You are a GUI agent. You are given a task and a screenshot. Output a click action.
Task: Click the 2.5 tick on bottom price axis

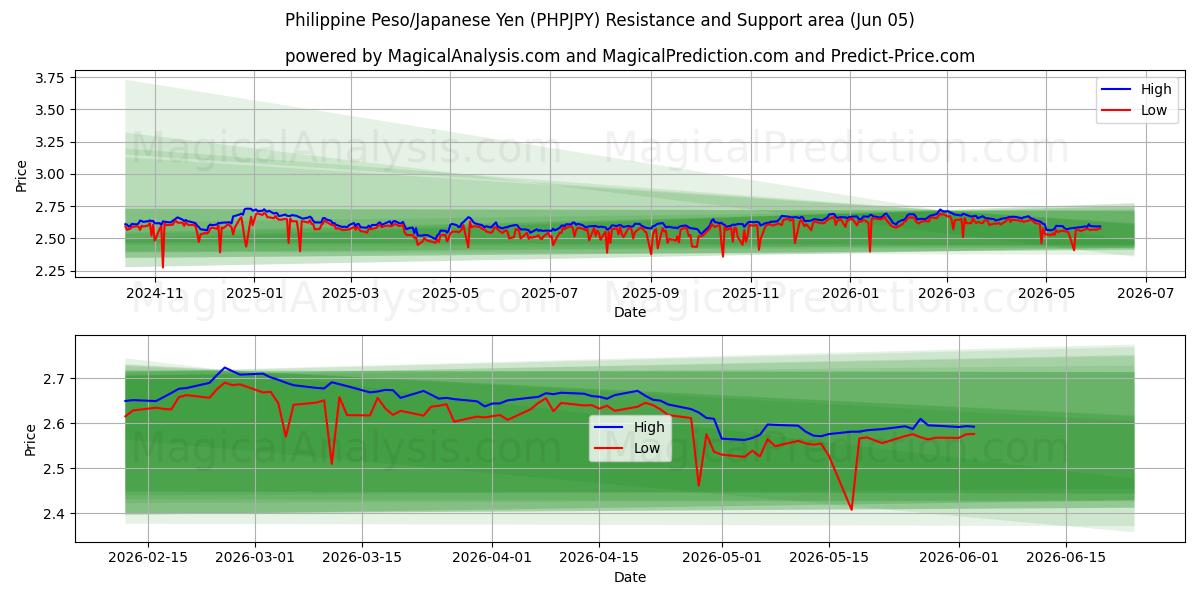(x=54, y=469)
